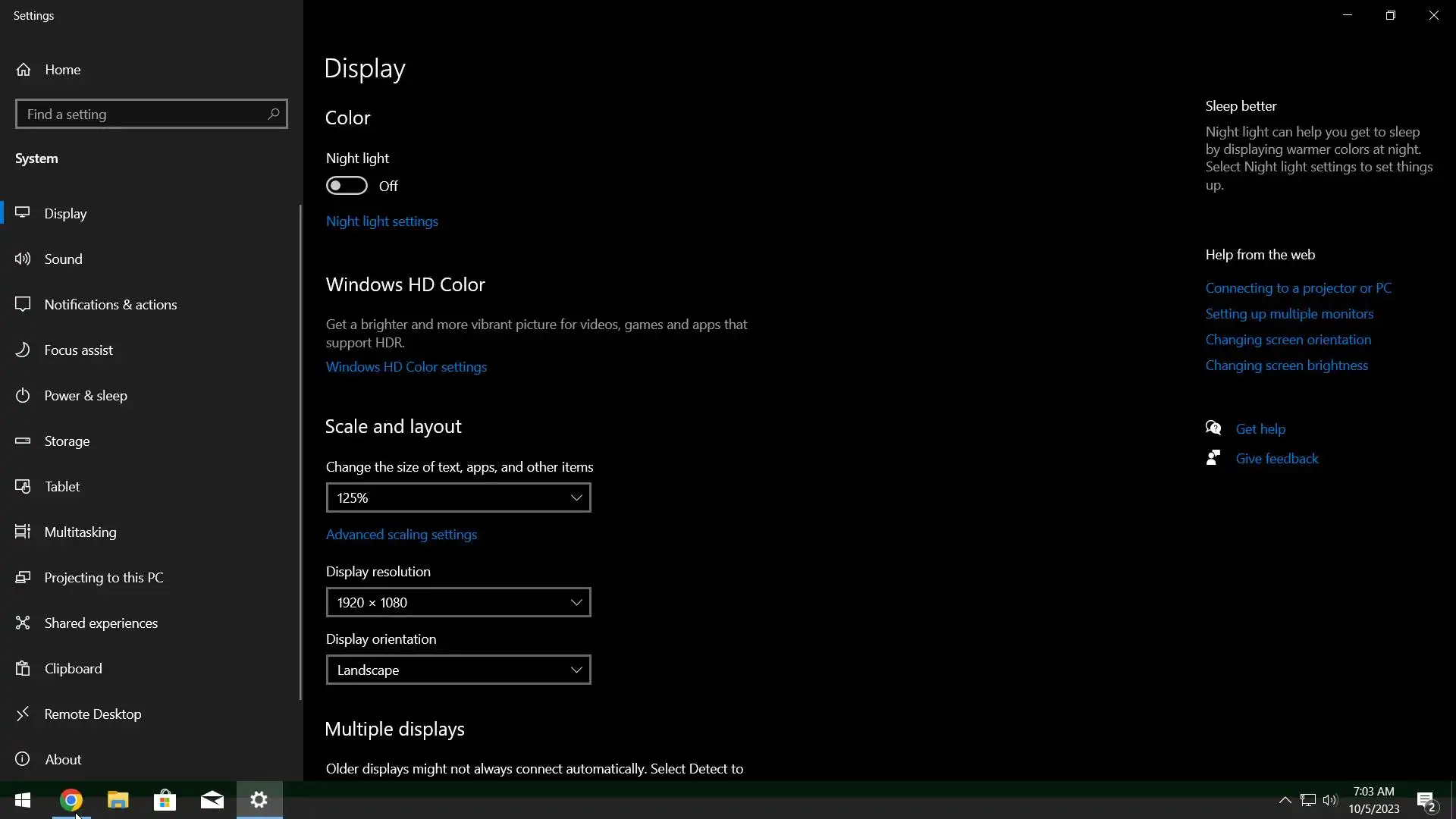
Task: Click the Get help chat icon
Action: [x=1213, y=428]
